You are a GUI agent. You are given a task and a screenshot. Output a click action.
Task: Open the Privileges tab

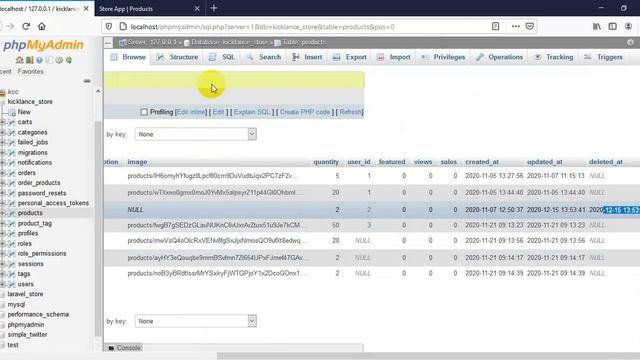tap(443, 57)
